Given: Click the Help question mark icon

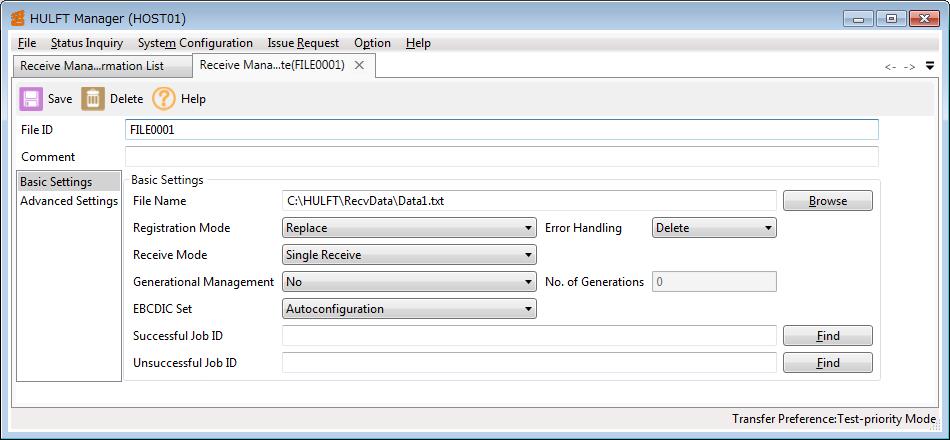Looking at the screenshot, I should [164, 99].
